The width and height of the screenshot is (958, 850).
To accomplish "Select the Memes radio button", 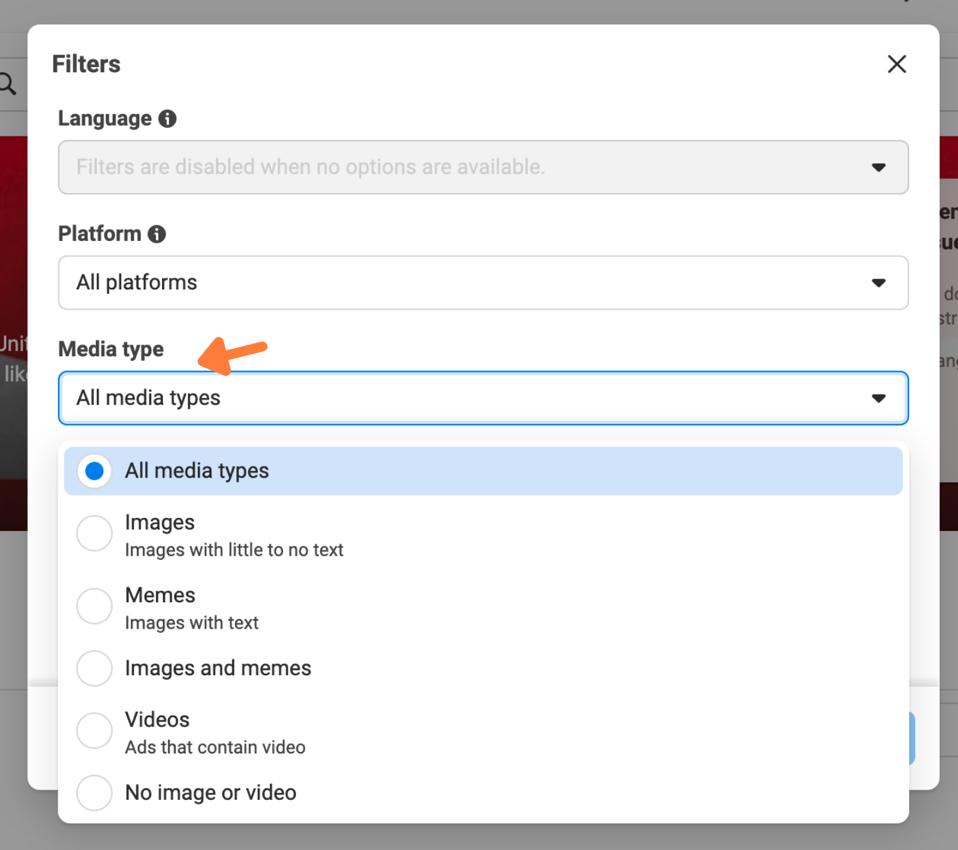I will tap(94, 605).
